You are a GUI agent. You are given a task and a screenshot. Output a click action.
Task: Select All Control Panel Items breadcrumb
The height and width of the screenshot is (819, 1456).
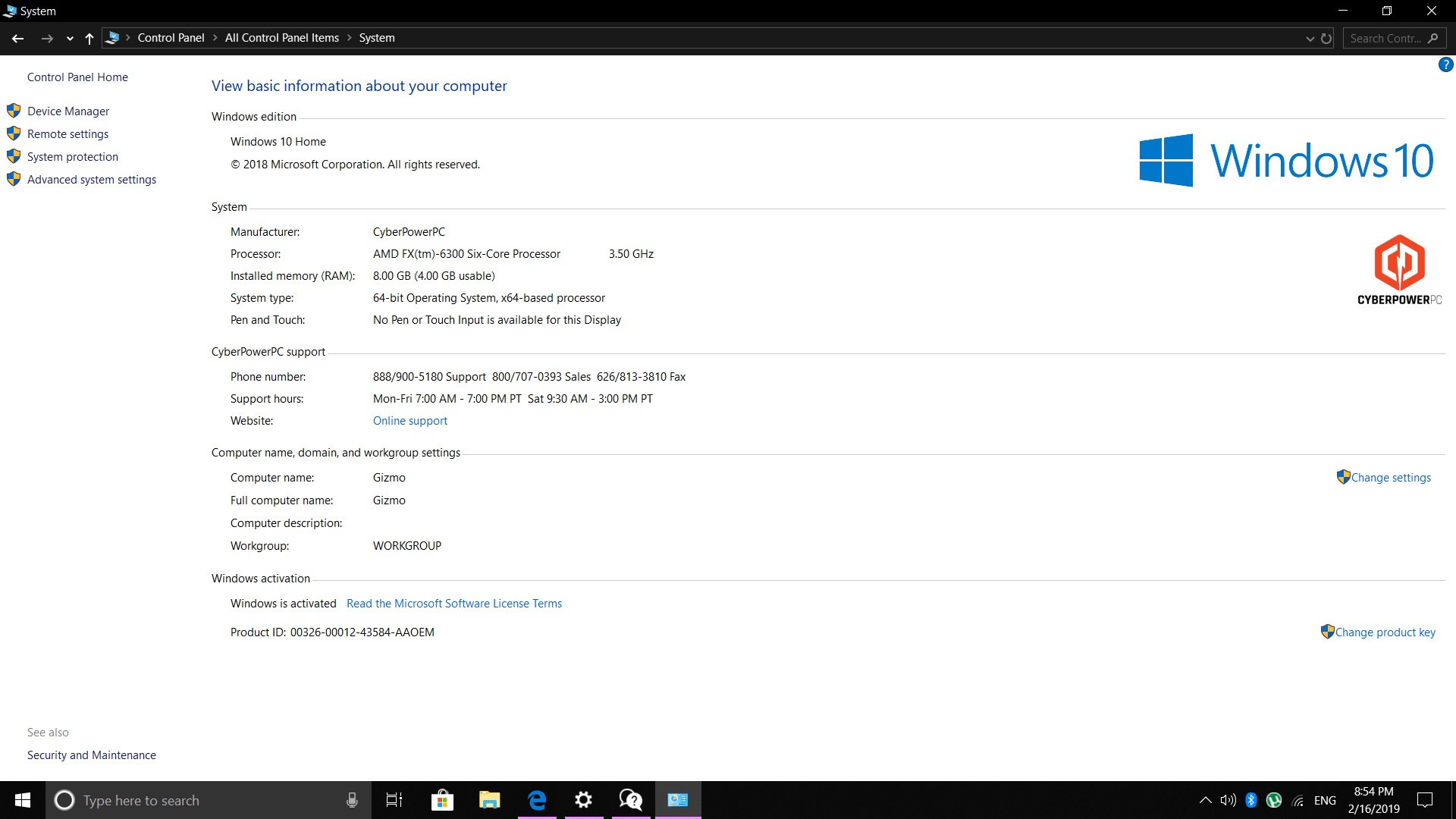281,38
